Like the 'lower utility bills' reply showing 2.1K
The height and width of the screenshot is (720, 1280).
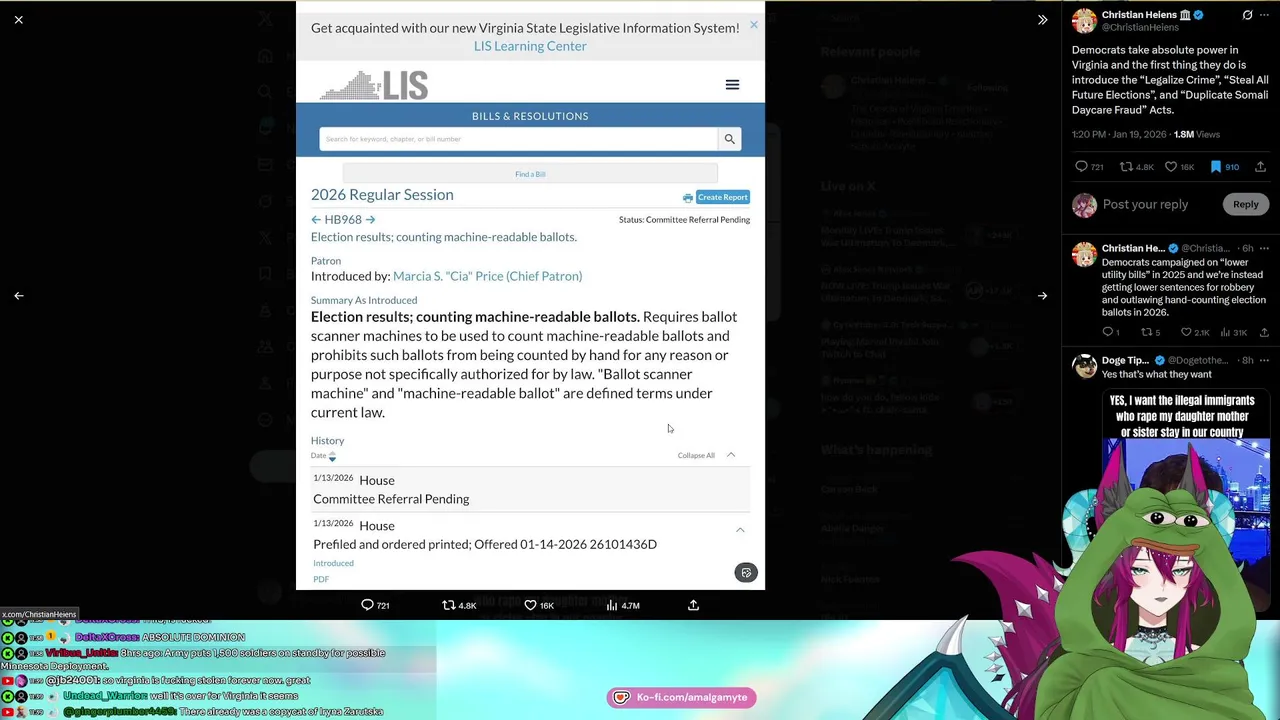[x=1195, y=332]
